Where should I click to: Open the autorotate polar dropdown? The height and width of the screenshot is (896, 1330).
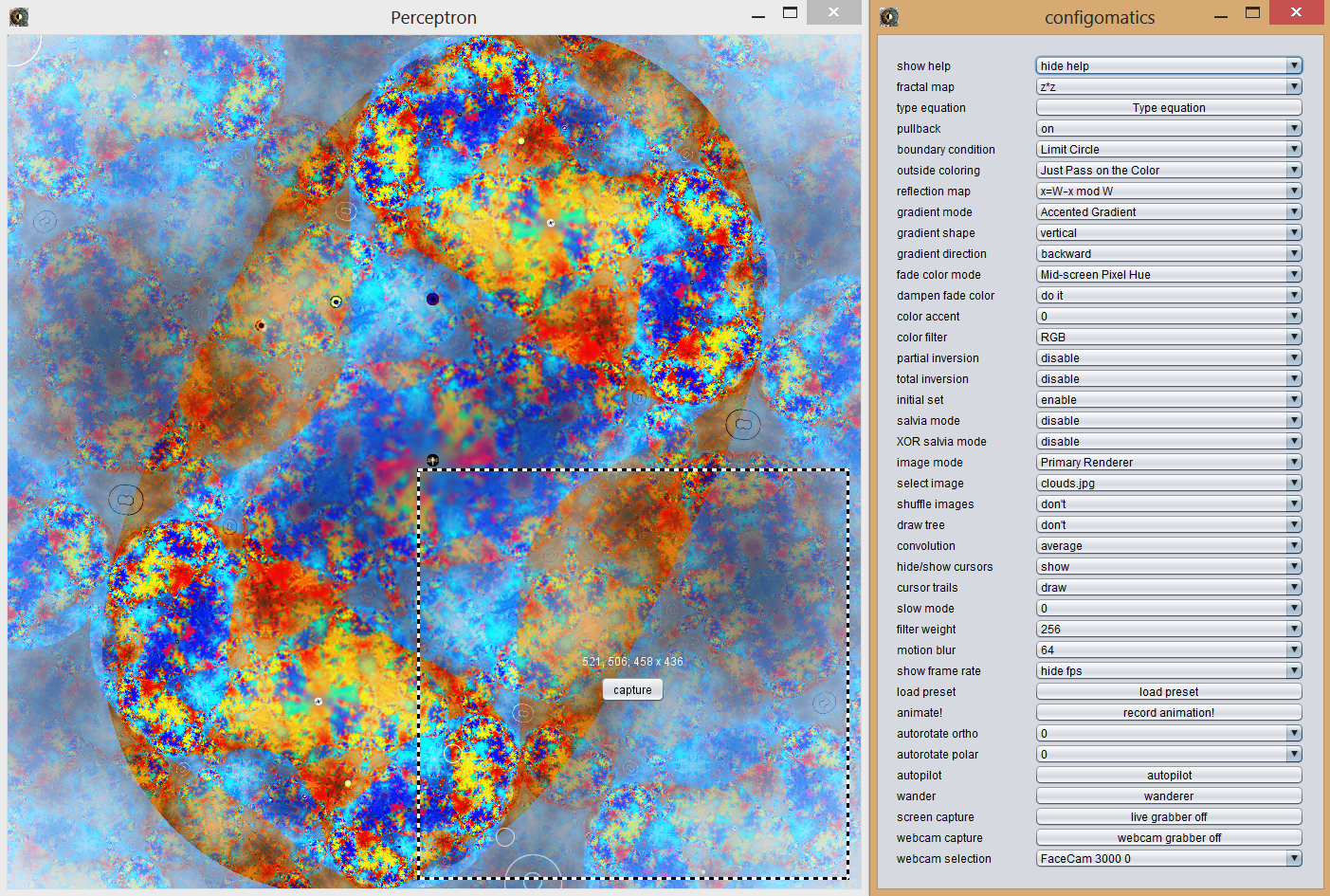coord(1169,755)
